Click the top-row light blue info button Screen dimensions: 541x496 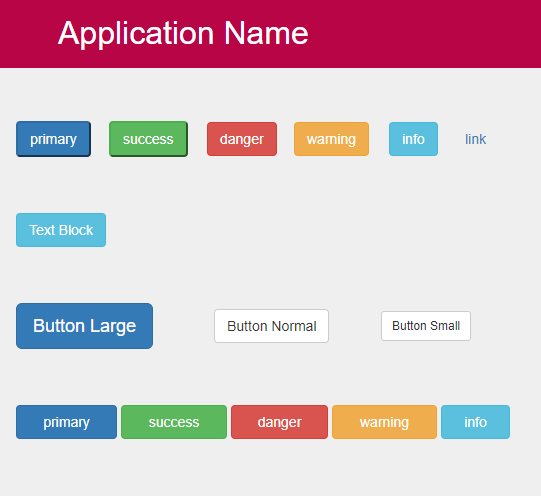coord(413,139)
